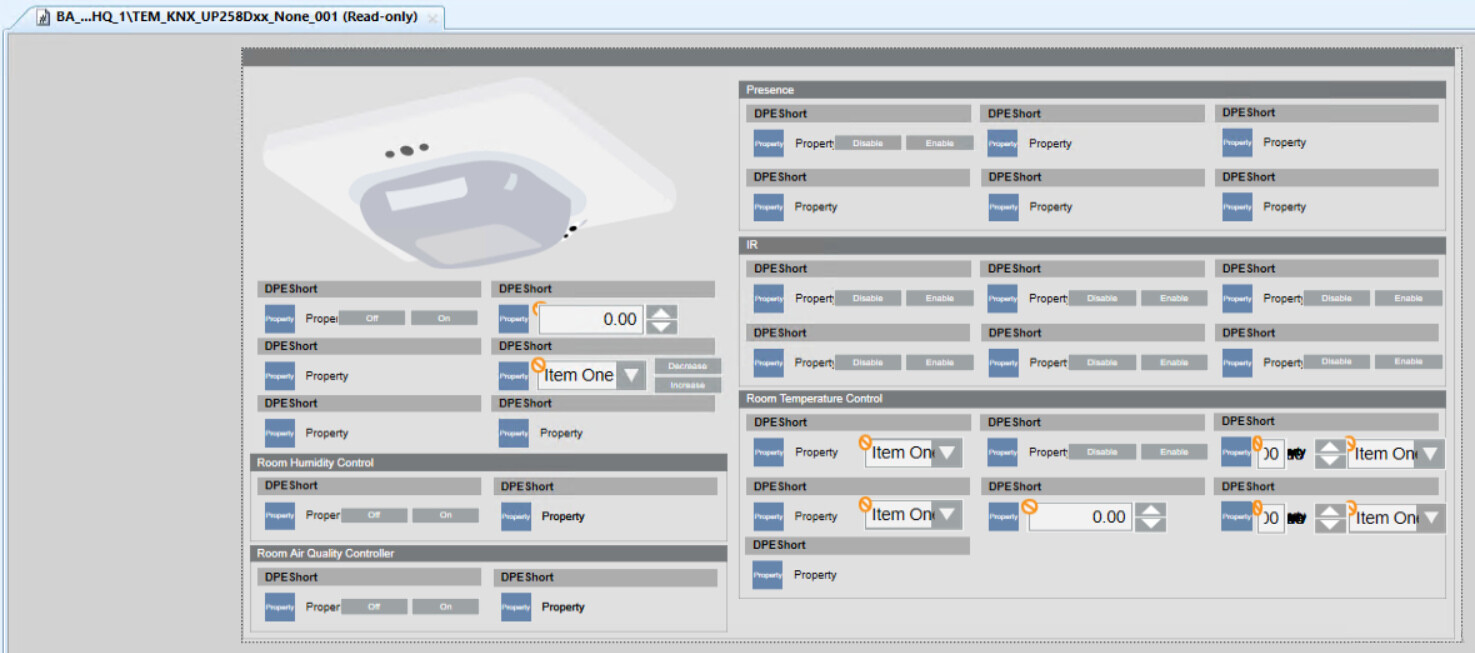Click Property icon beside Room Temperature 0.00 field
This screenshot has height=653, width=1475.
[x=1002, y=517]
